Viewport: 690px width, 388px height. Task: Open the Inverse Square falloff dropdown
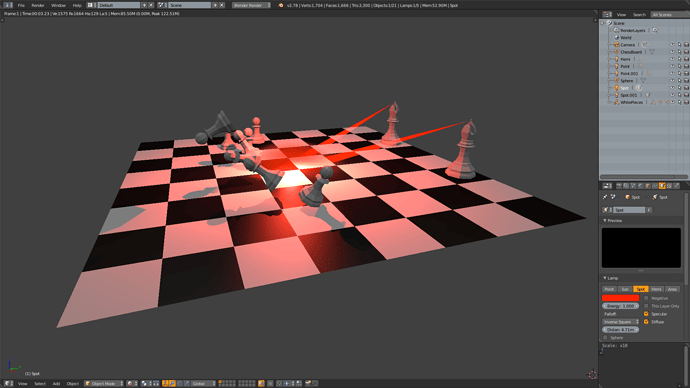pyautogui.click(x=620, y=322)
